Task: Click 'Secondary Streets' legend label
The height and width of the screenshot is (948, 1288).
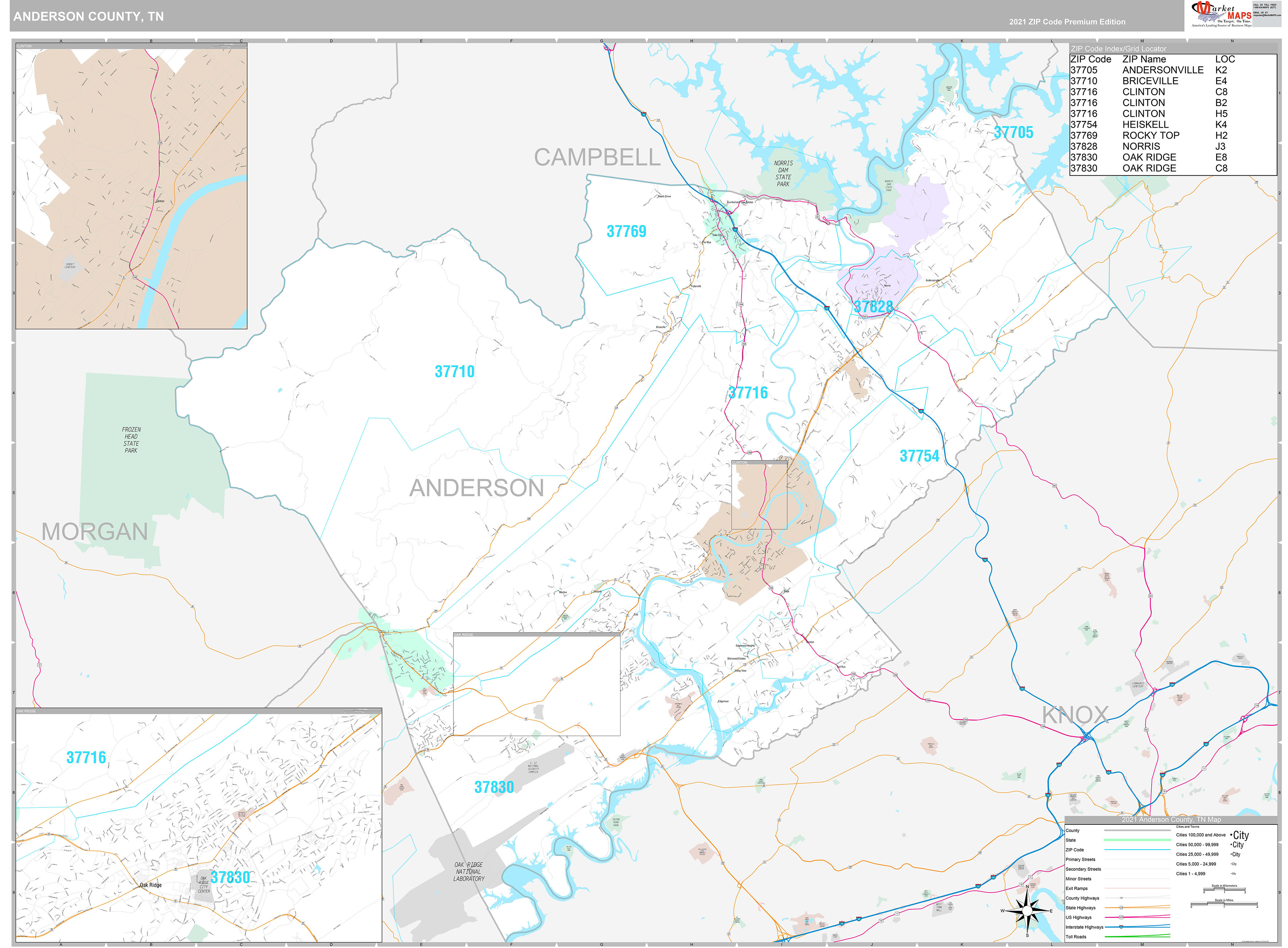Action: 1083,869
